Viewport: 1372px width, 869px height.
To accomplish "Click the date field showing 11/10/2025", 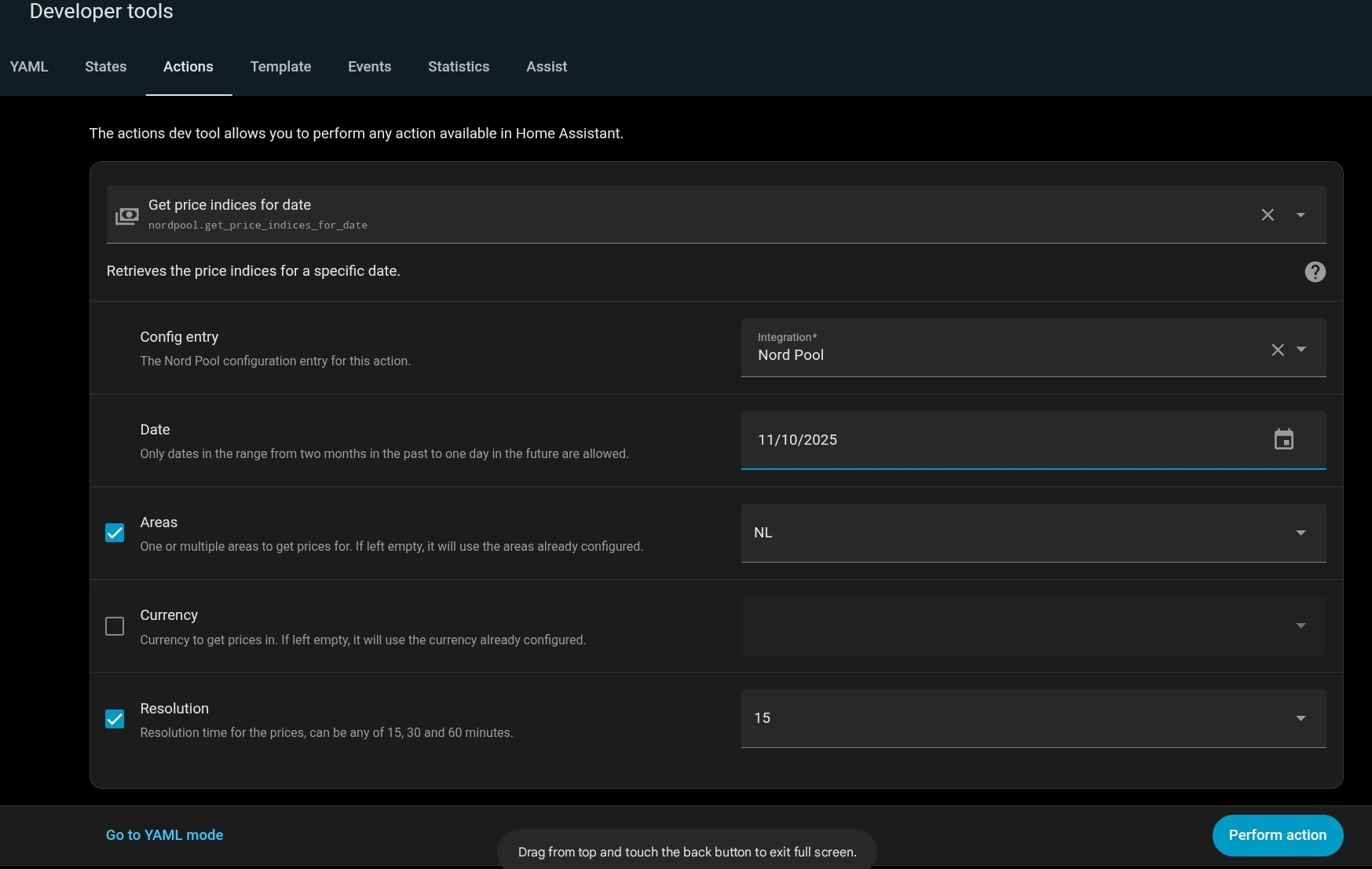I will coord(1005,440).
